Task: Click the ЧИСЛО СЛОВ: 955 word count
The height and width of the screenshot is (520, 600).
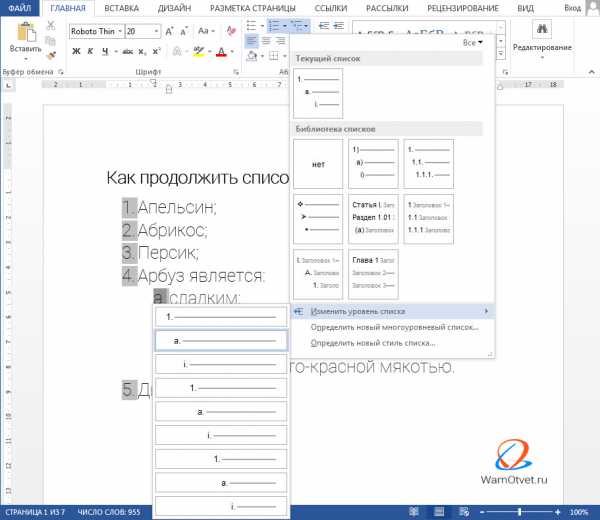Action: [x=109, y=512]
